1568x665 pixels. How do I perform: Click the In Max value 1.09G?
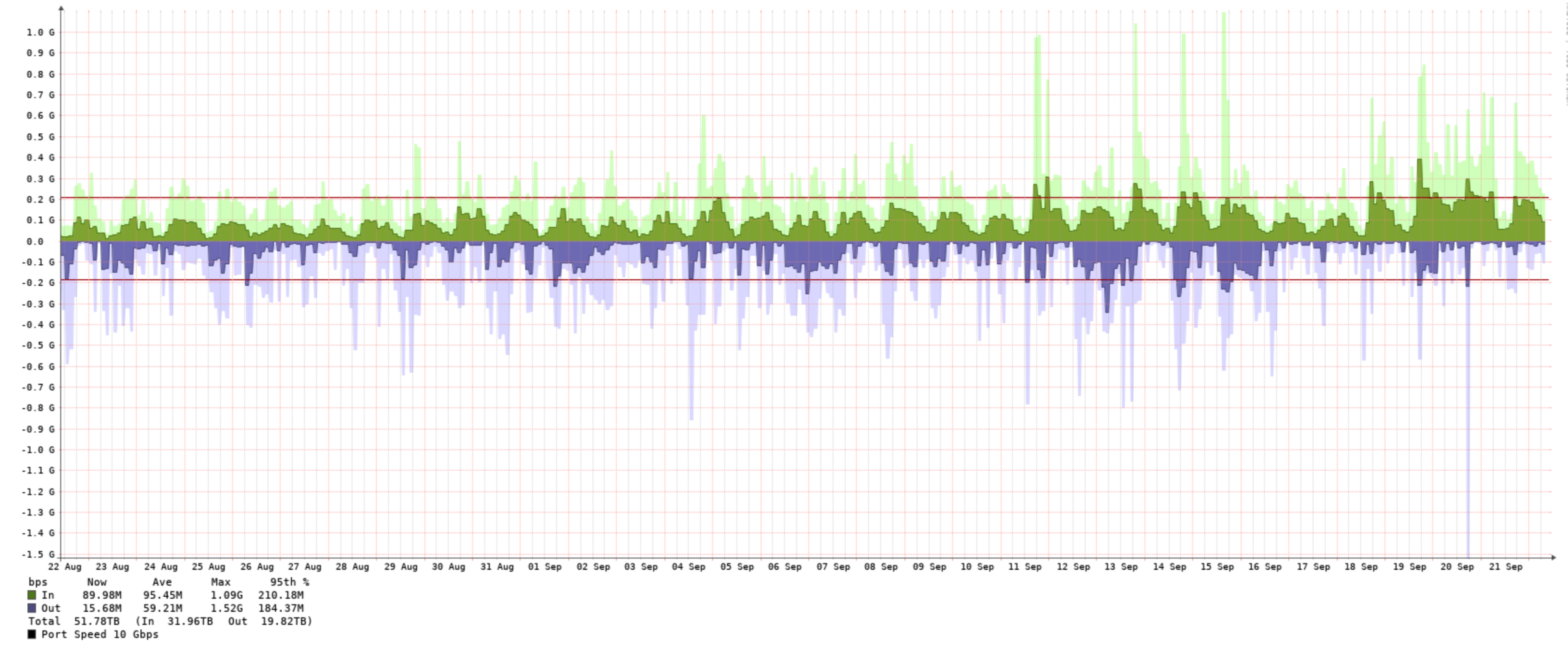(x=226, y=595)
